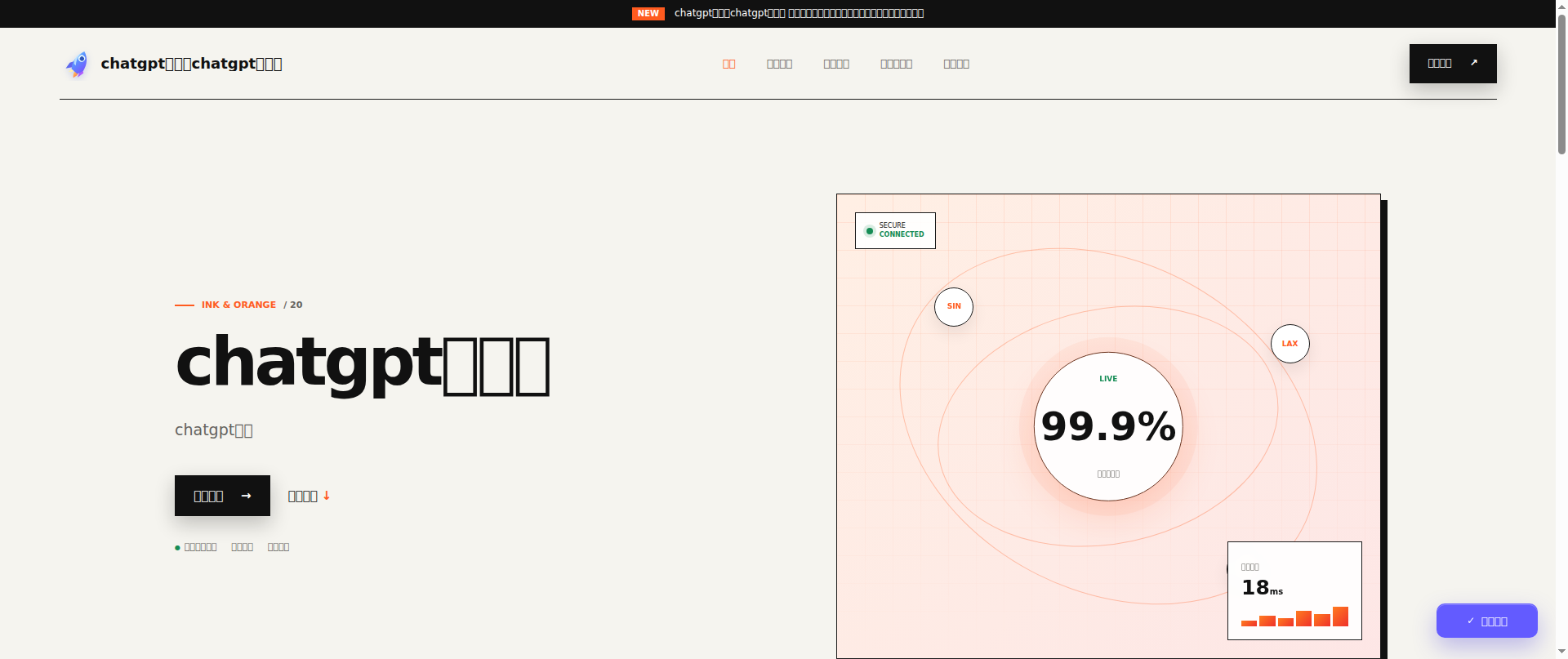Select the LAX node circle
Image resolution: width=1568 pixels, height=659 pixels.
click(1290, 344)
